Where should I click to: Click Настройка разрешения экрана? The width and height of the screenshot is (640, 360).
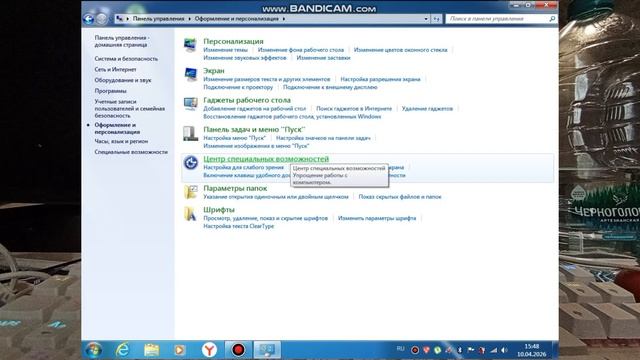pyautogui.click(x=380, y=79)
